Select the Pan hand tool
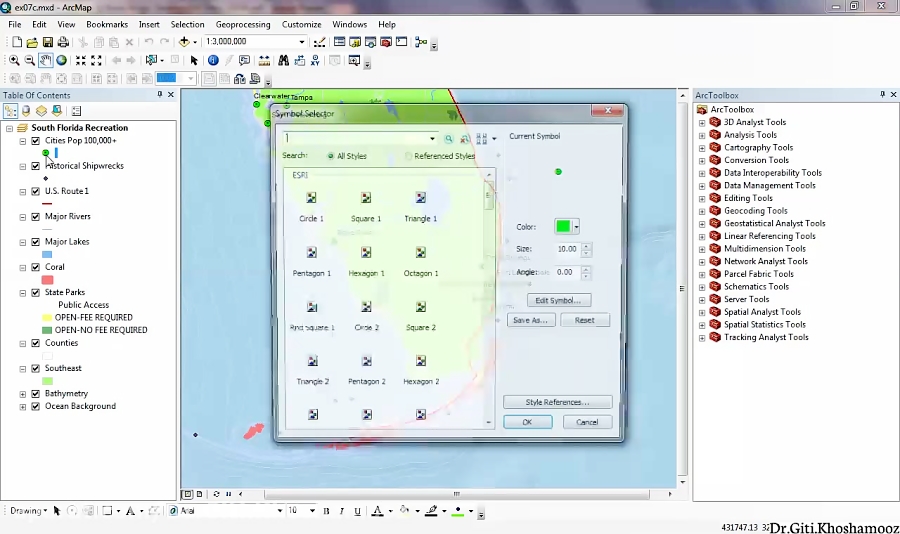 click(45, 60)
